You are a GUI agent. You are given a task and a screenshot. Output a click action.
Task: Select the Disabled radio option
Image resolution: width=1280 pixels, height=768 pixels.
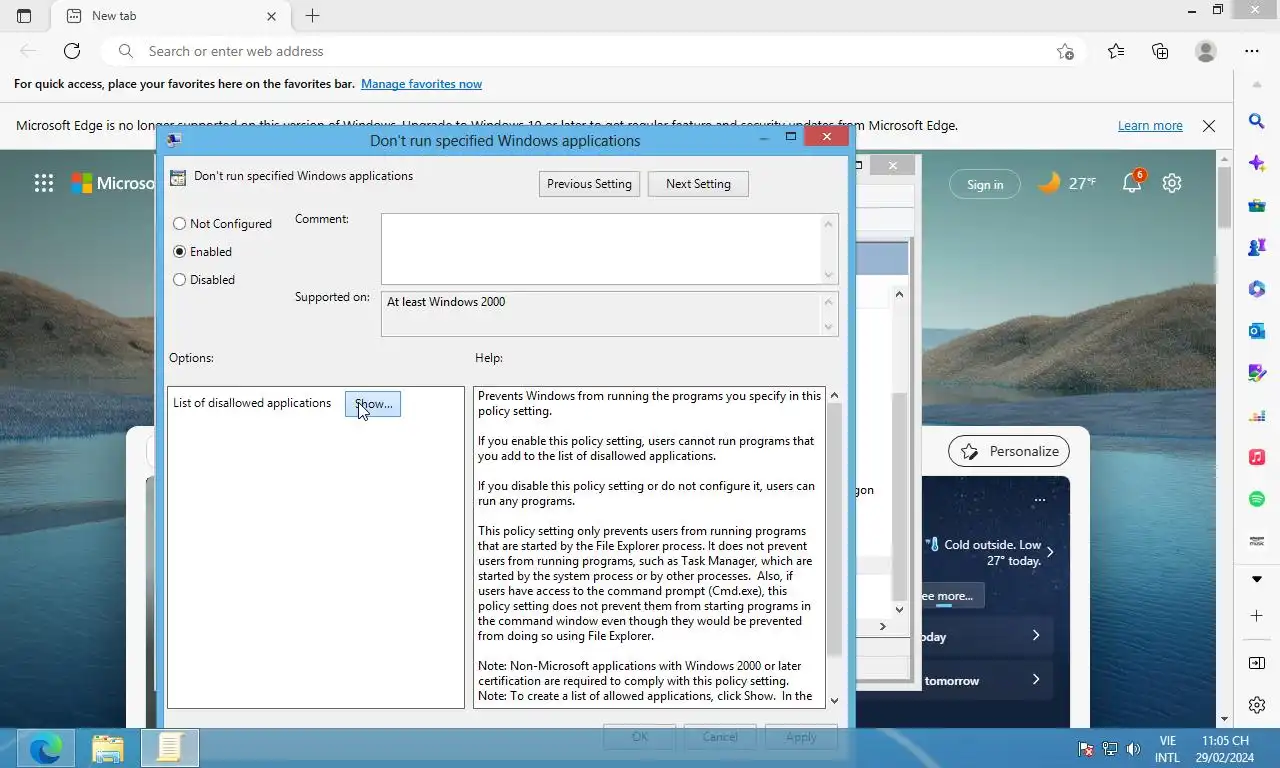coord(204,280)
